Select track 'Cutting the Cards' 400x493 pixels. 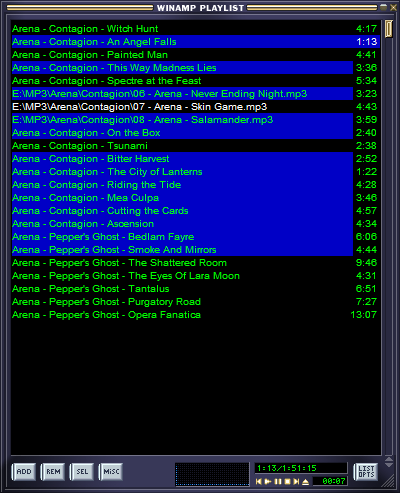[x=195, y=211]
